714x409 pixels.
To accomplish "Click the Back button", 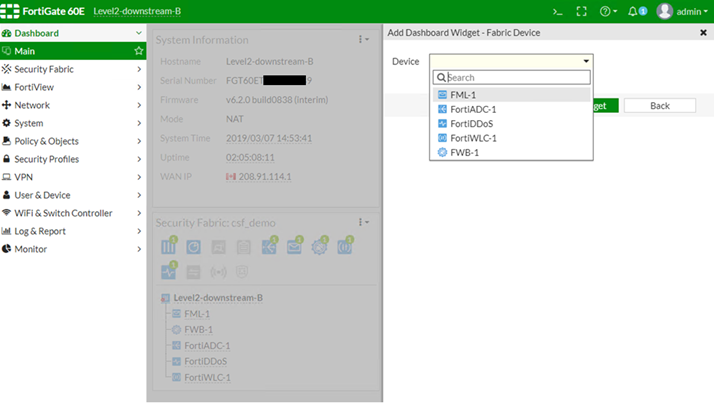I will pos(659,105).
